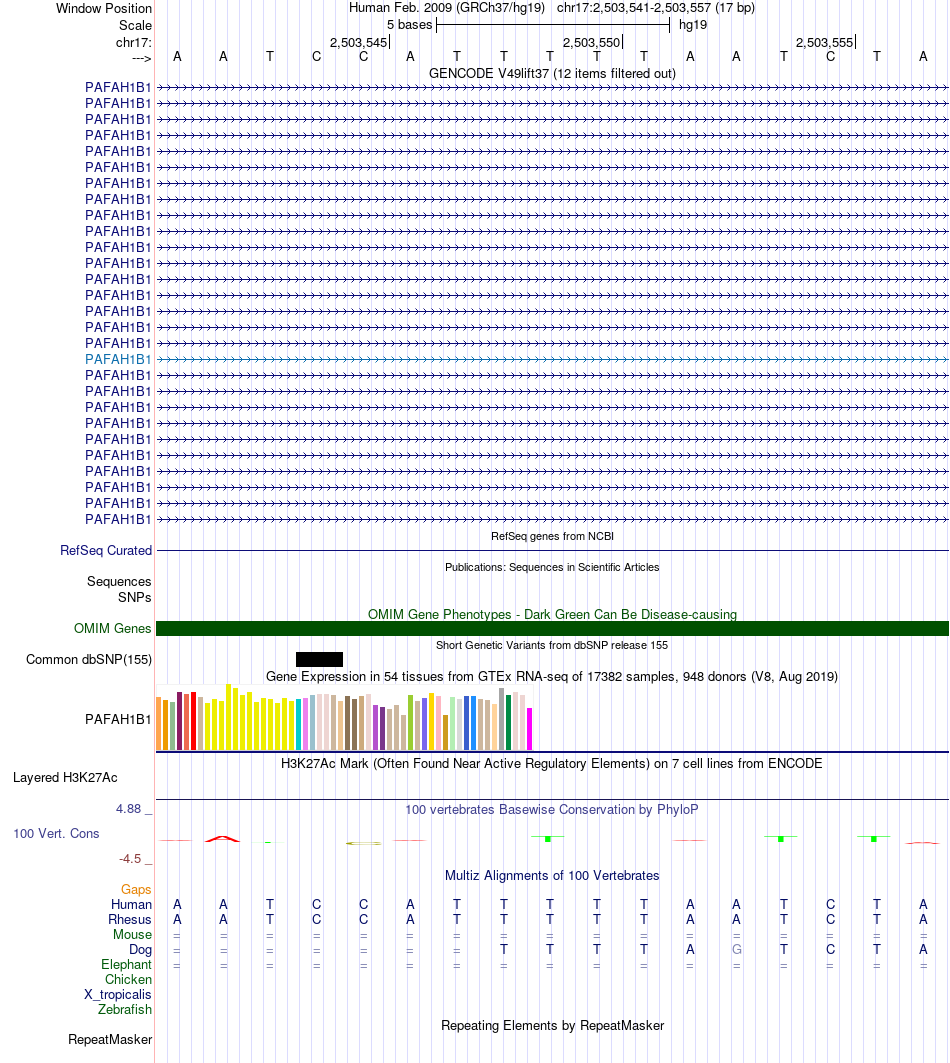This screenshot has height=1063, width=950.
Task: Click the 'Scale' track label
Action: 135,25
